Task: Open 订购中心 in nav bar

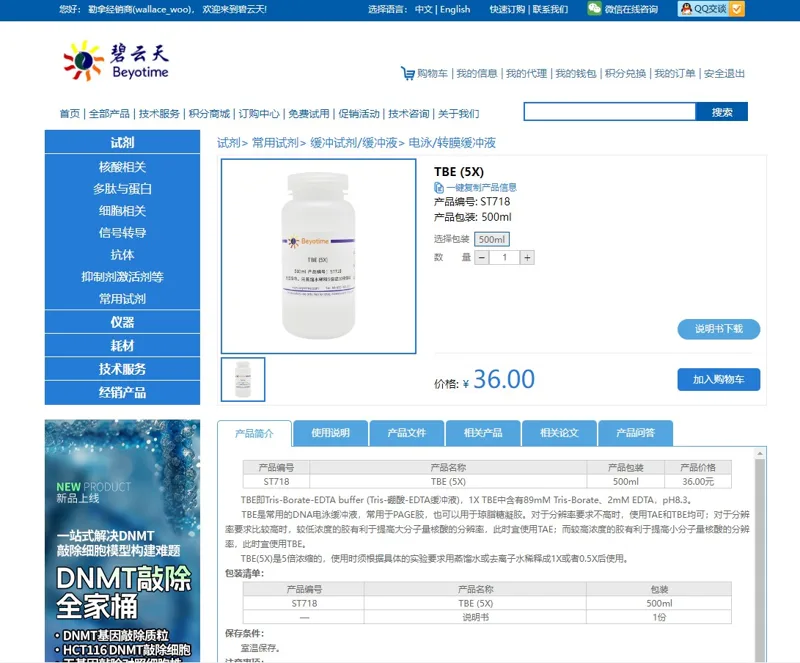Action: tap(259, 113)
